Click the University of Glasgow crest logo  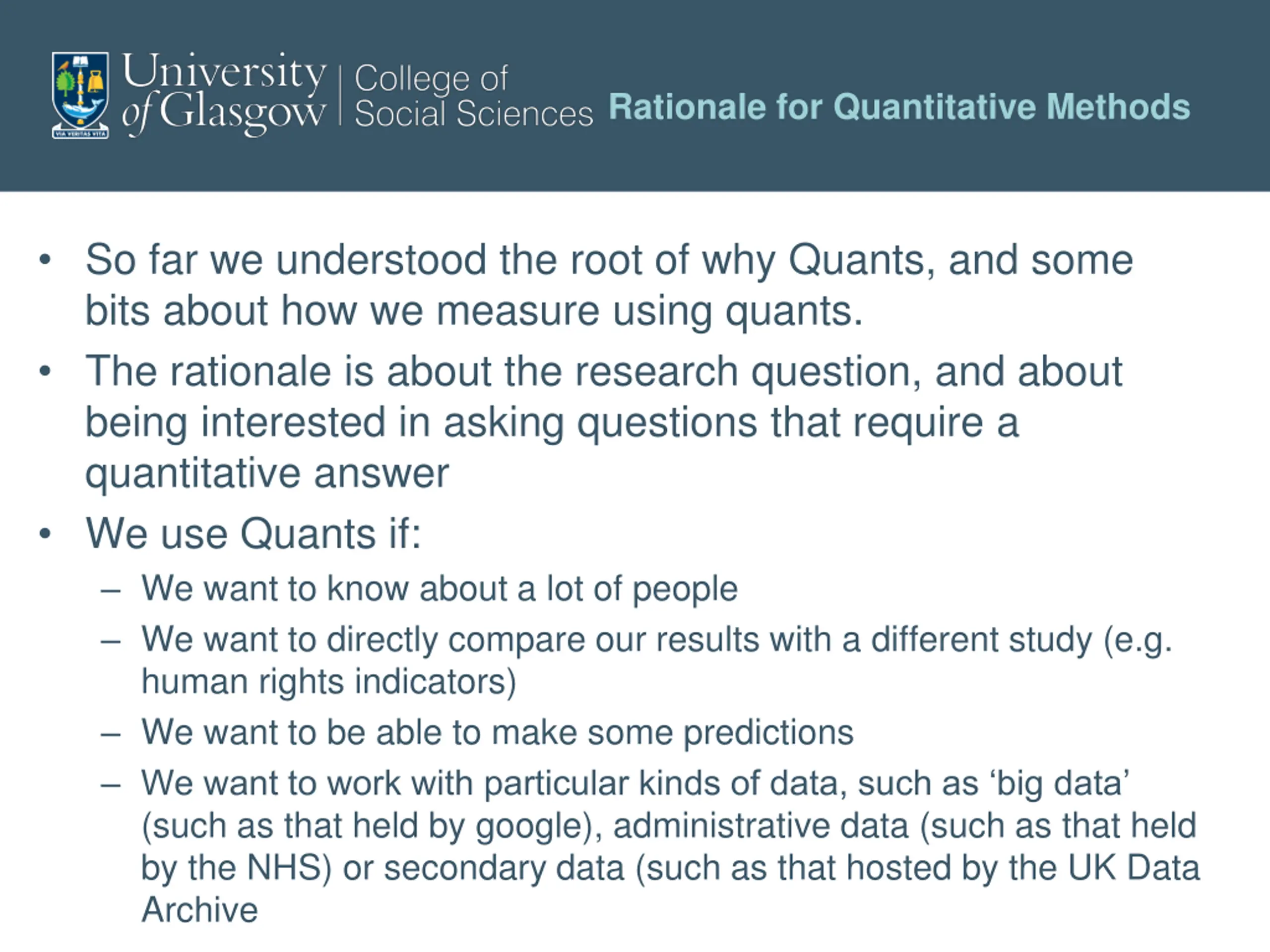pyautogui.click(x=80, y=95)
